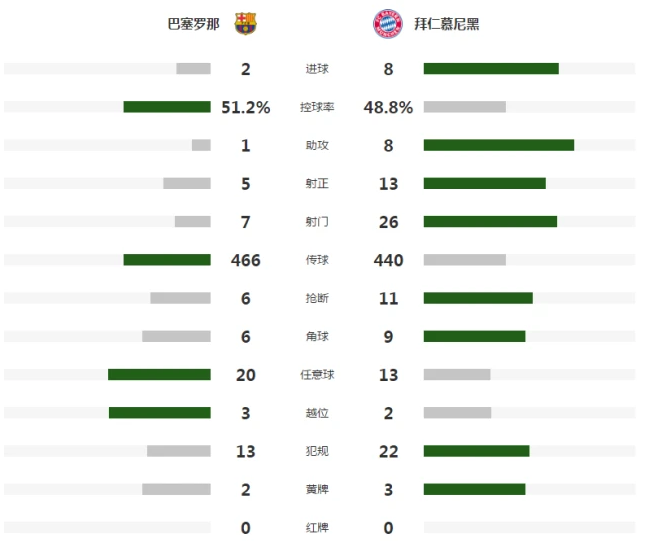Image resolution: width=654 pixels, height=554 pixels.
Task: Click Bayern's green goals bar
Action: (x=491, y=68)
